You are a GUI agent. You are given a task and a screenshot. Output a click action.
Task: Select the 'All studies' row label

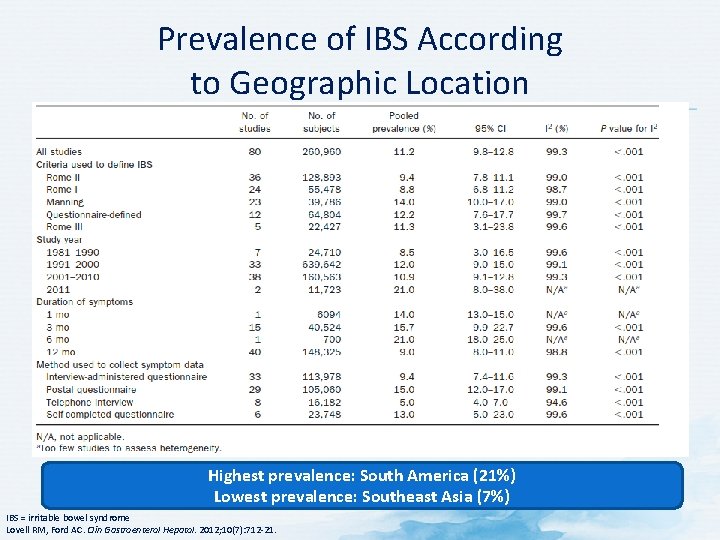pyautogui.click(x=59, y=152)
